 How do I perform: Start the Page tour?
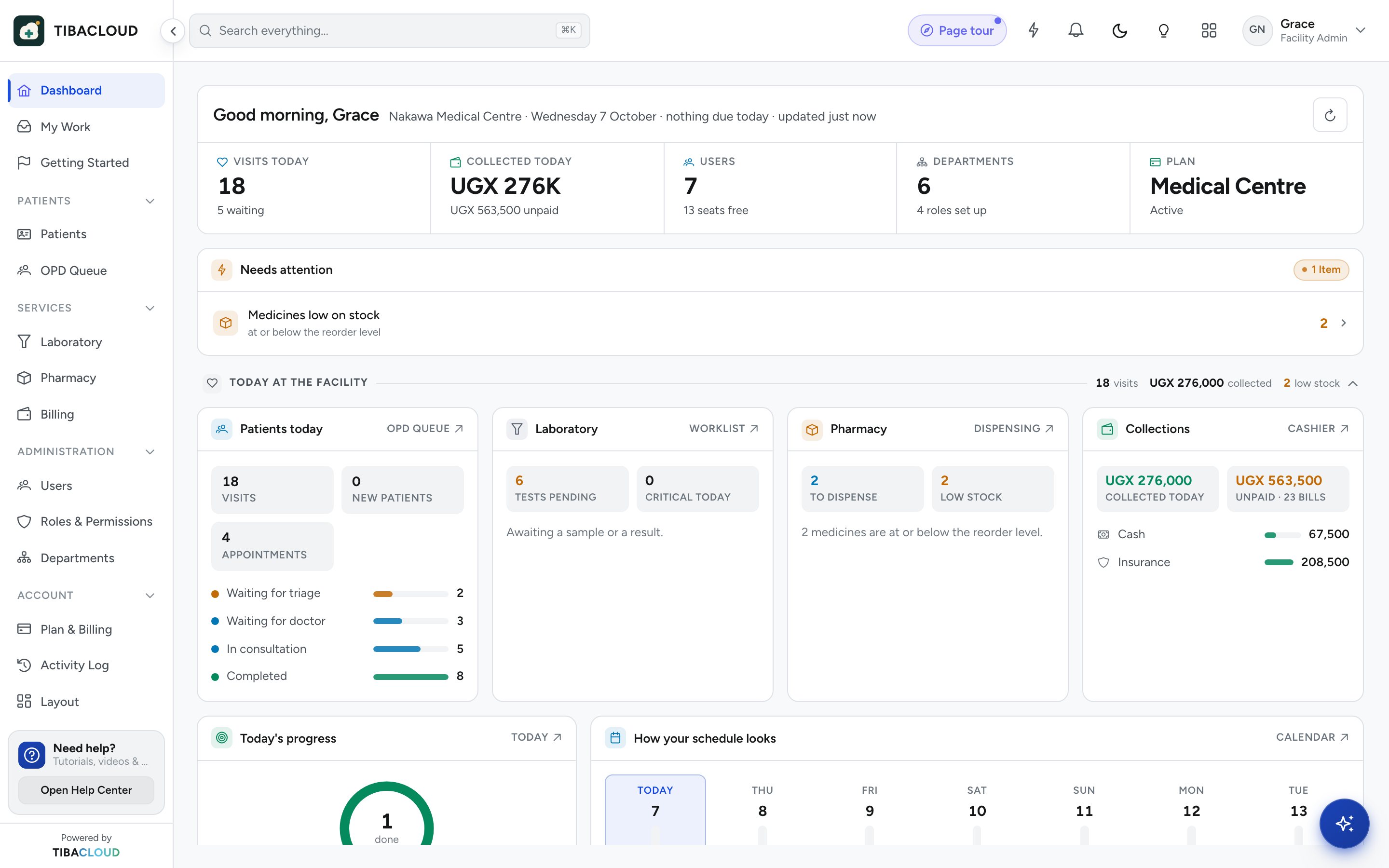957,30
